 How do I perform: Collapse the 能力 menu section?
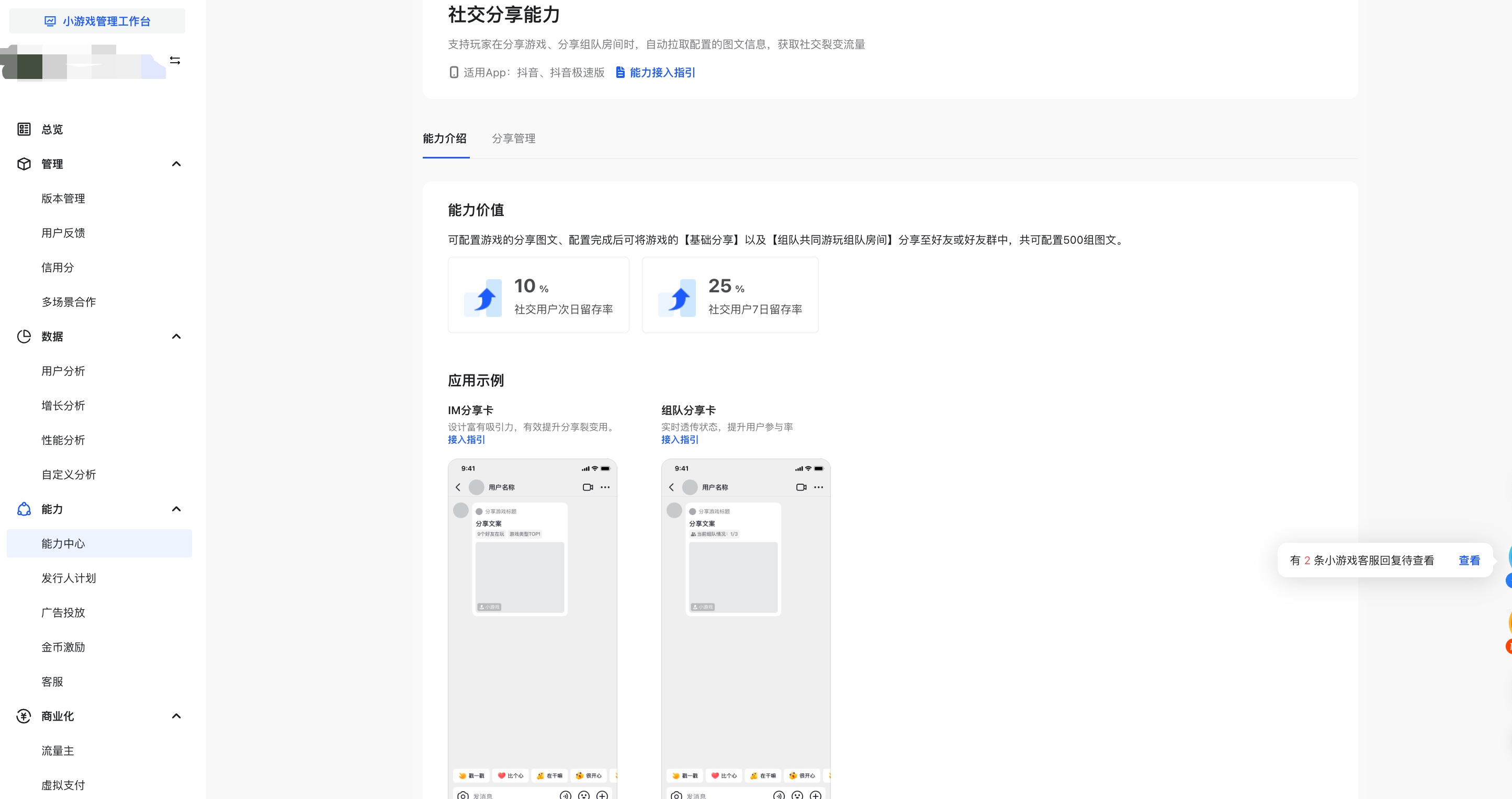(176, 509)
